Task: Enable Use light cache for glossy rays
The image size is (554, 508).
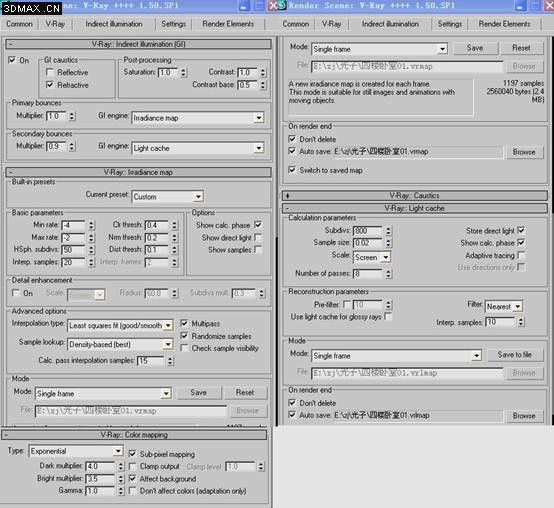Action: click(x=388, y=317)
